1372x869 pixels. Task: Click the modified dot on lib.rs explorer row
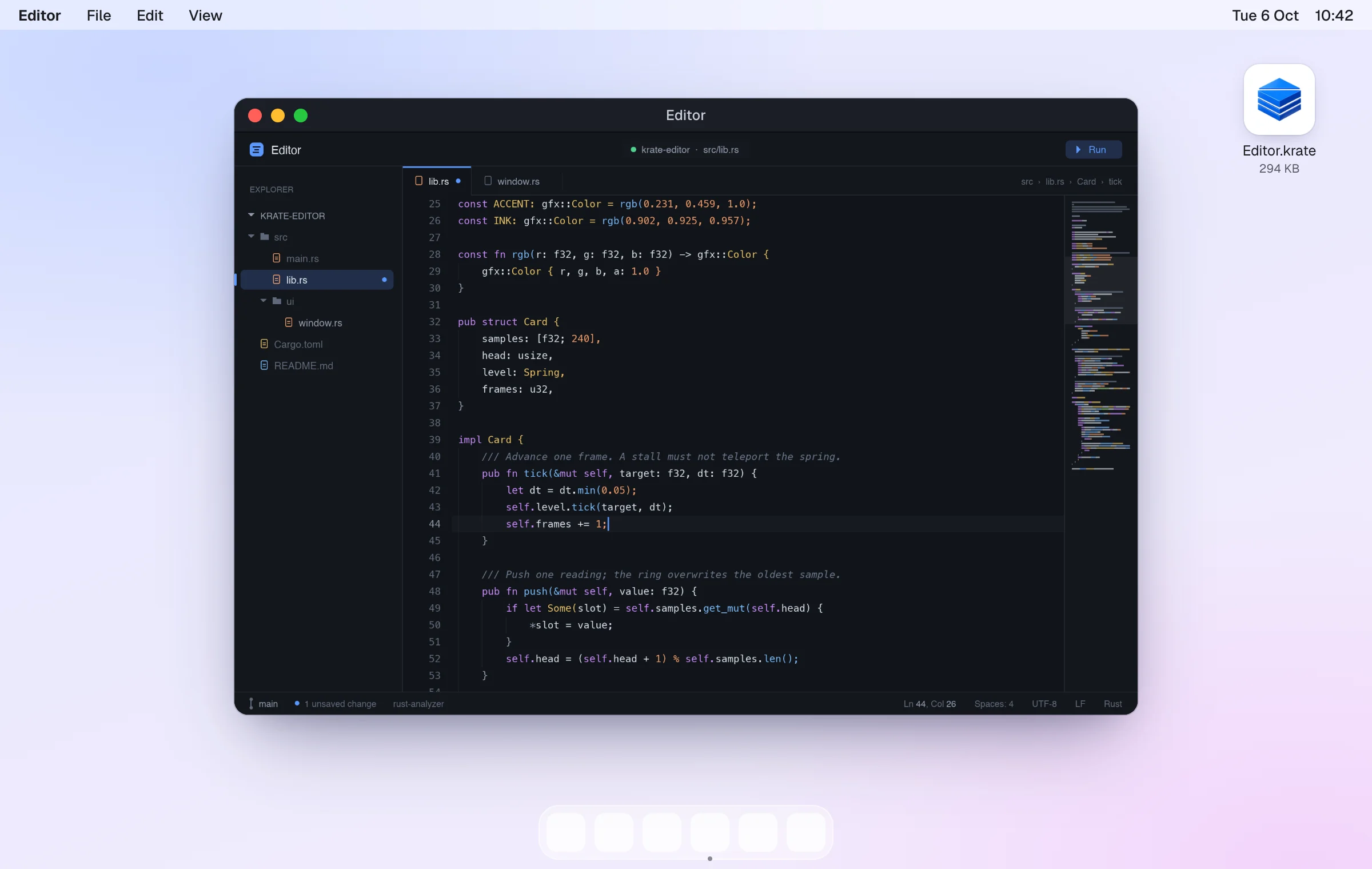(384, 280)
